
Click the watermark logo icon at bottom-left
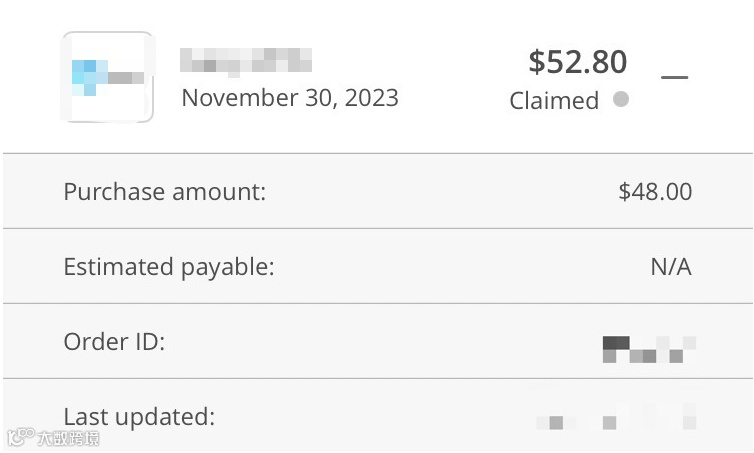(x=18, y=437)
